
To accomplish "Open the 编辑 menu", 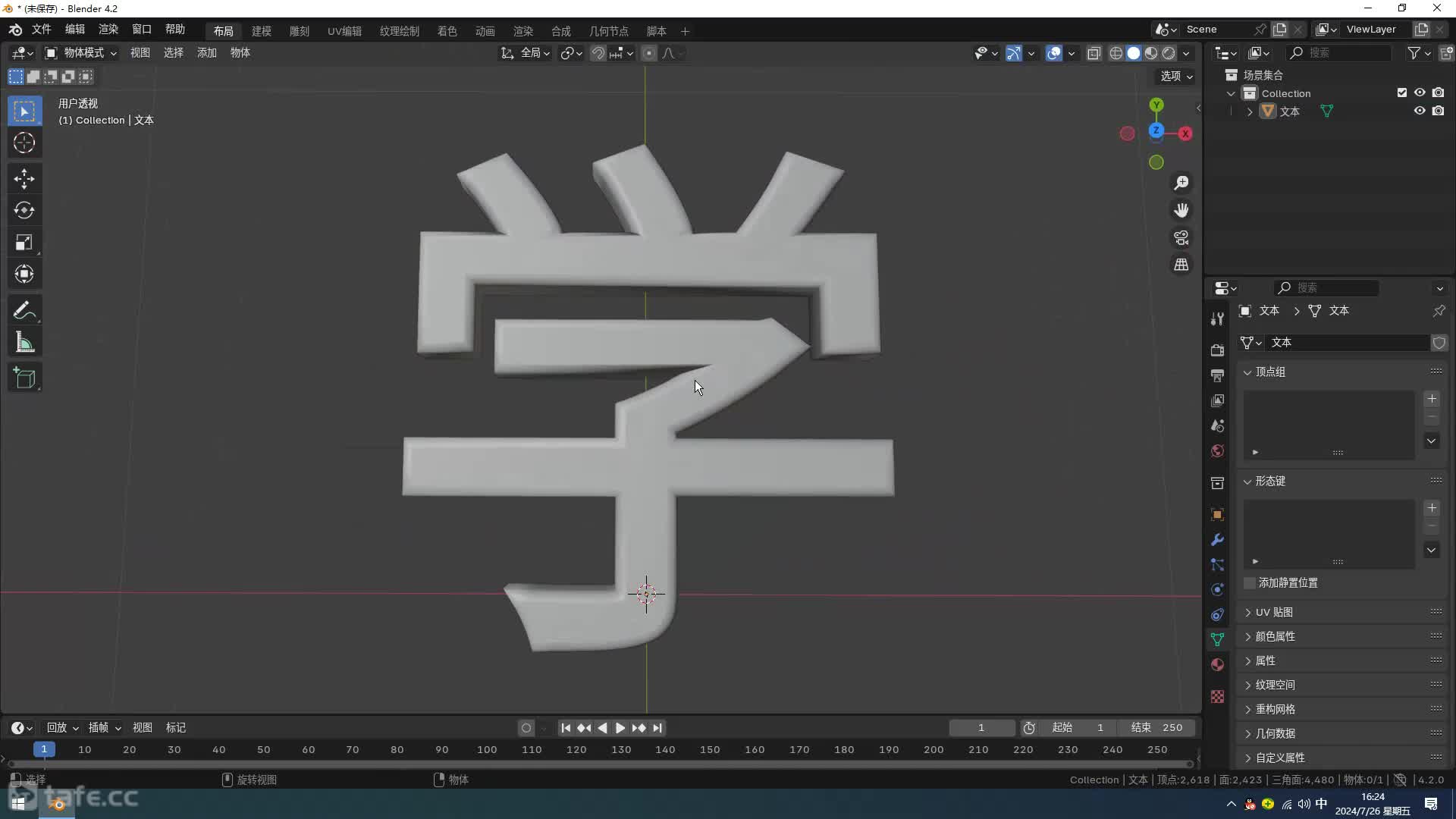I will coord(74,29).
